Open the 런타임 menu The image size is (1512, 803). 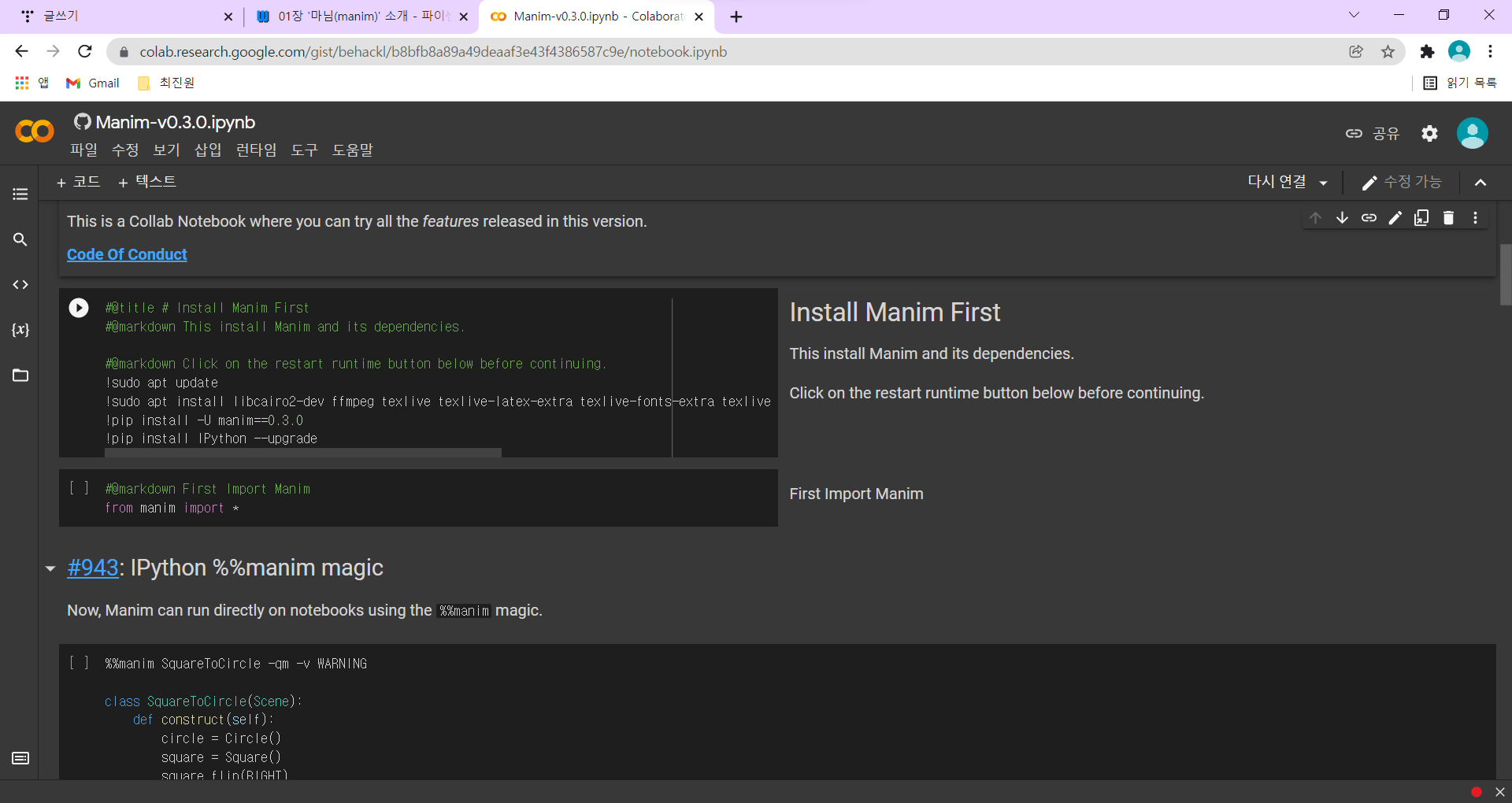[257, 150]
